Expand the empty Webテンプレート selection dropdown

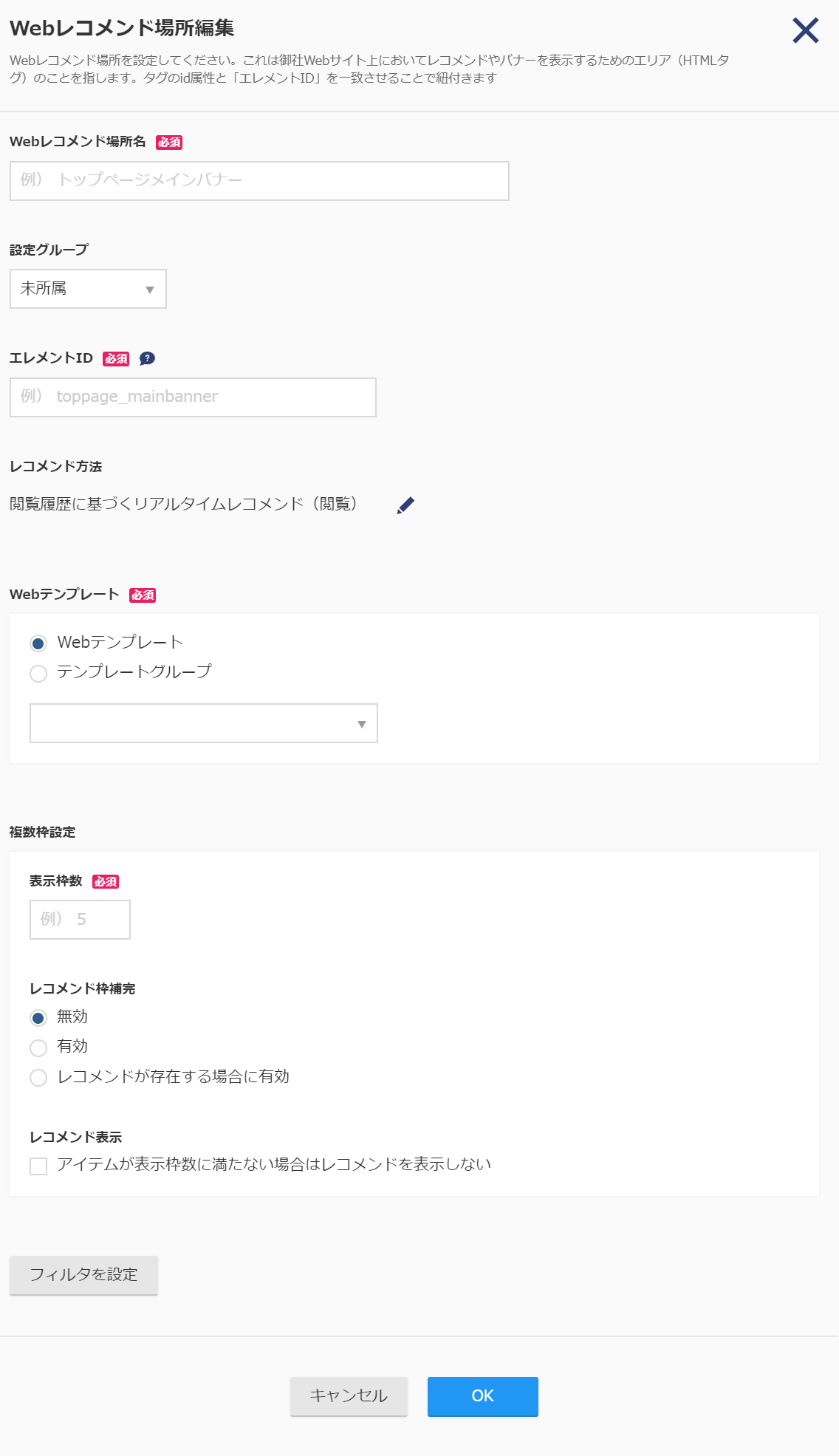204,723
